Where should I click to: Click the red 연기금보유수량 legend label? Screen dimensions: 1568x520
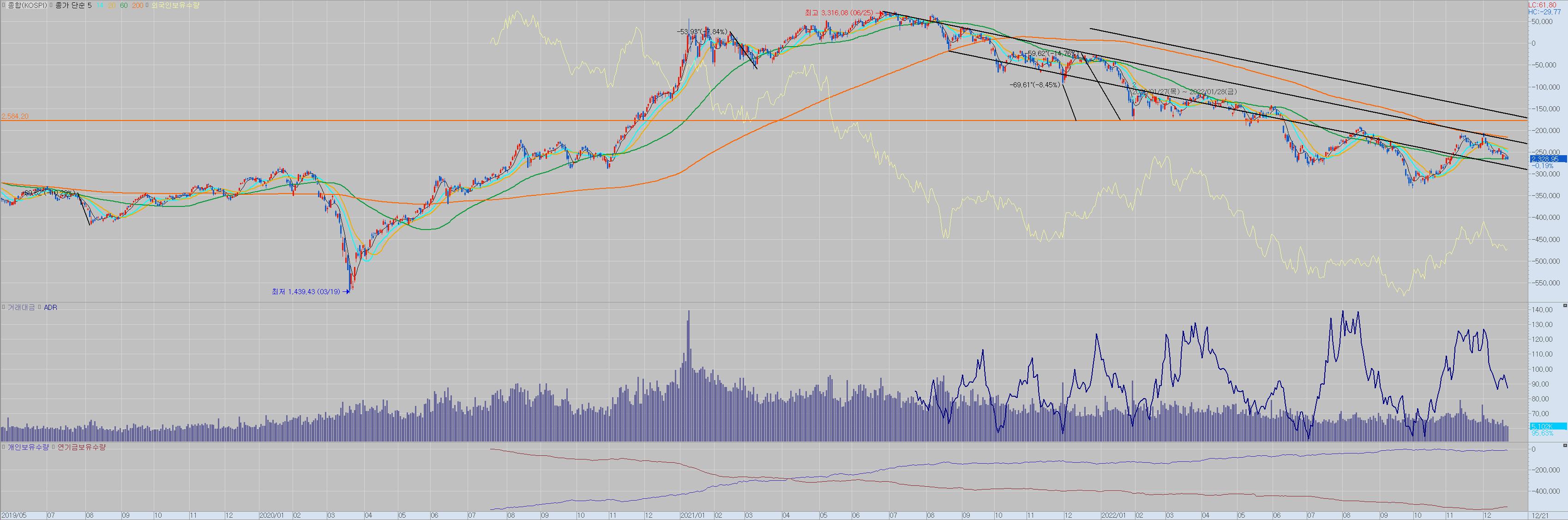82,447
